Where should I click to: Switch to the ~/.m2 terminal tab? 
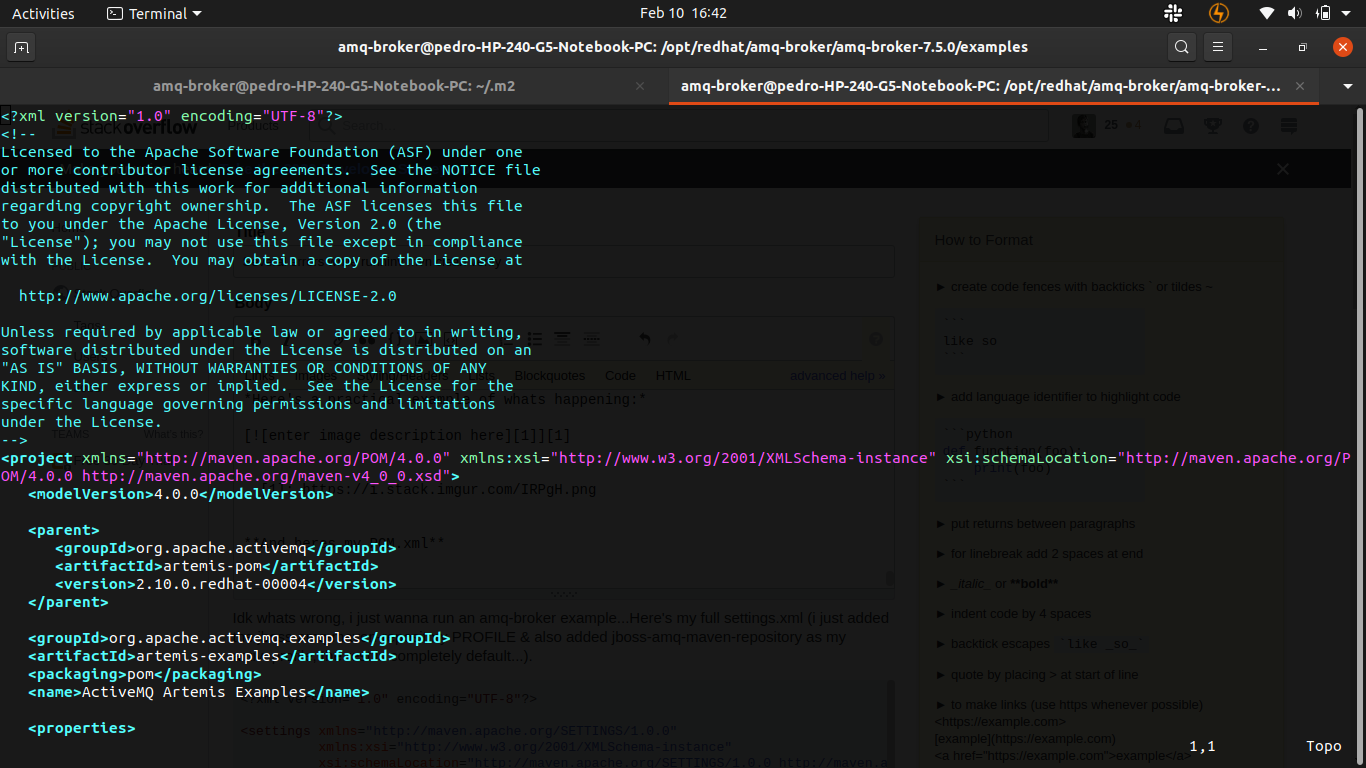point(334,86)
